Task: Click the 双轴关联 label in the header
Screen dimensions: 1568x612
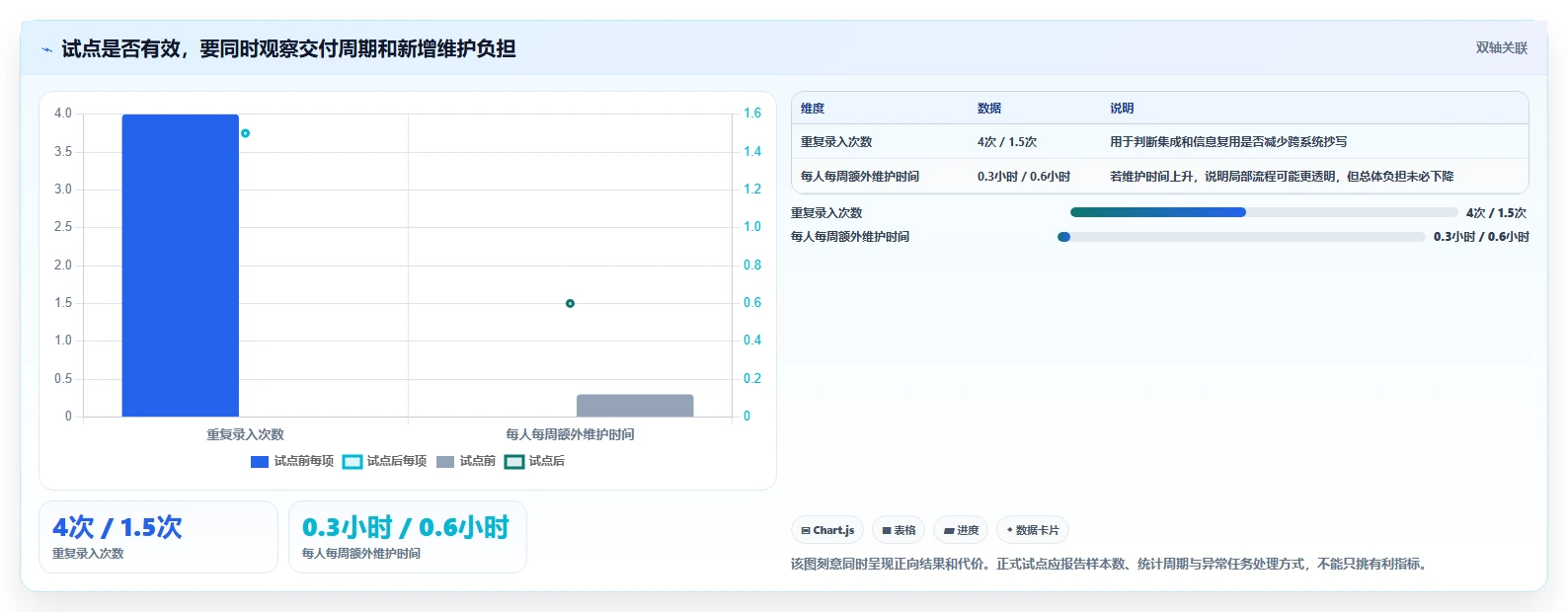Action: pyautogui.click(x=1501, y=47)
